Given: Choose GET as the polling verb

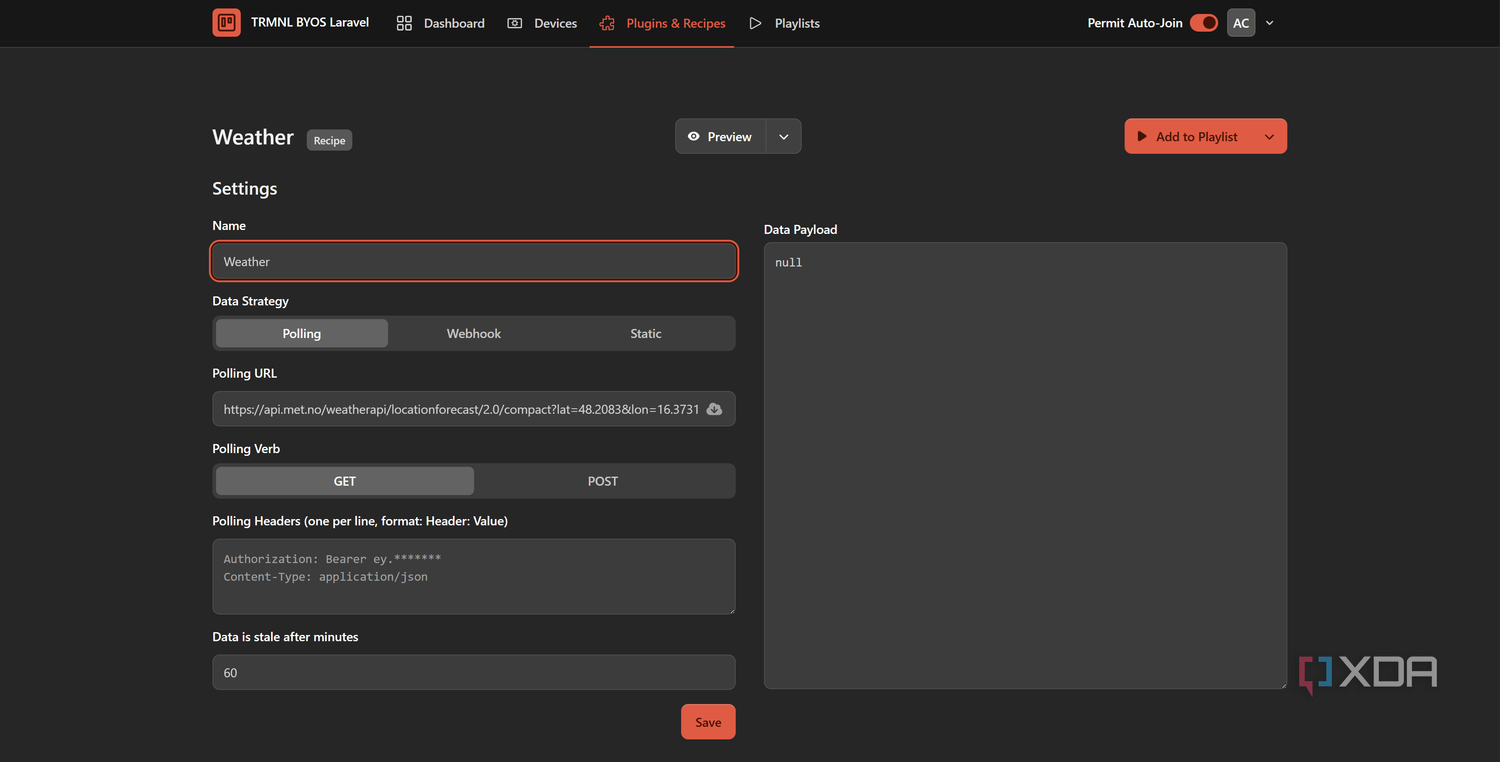Looking at the screenshot, I should click(x=345, y=481).
